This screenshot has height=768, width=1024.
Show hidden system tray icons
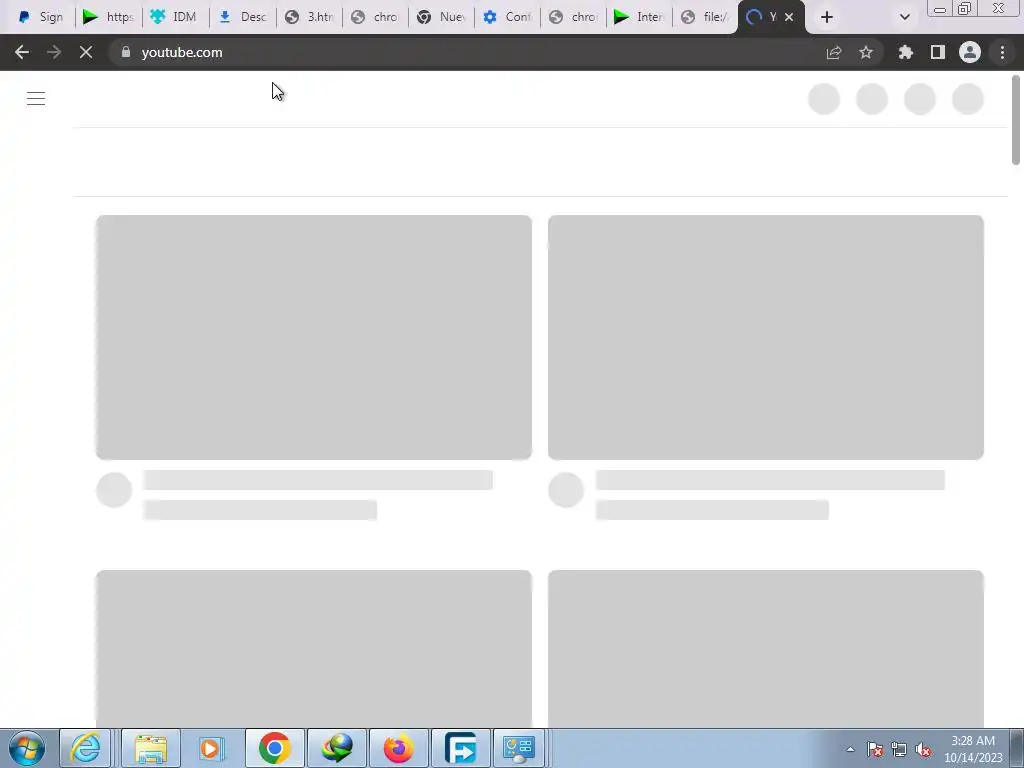(850, 749)
